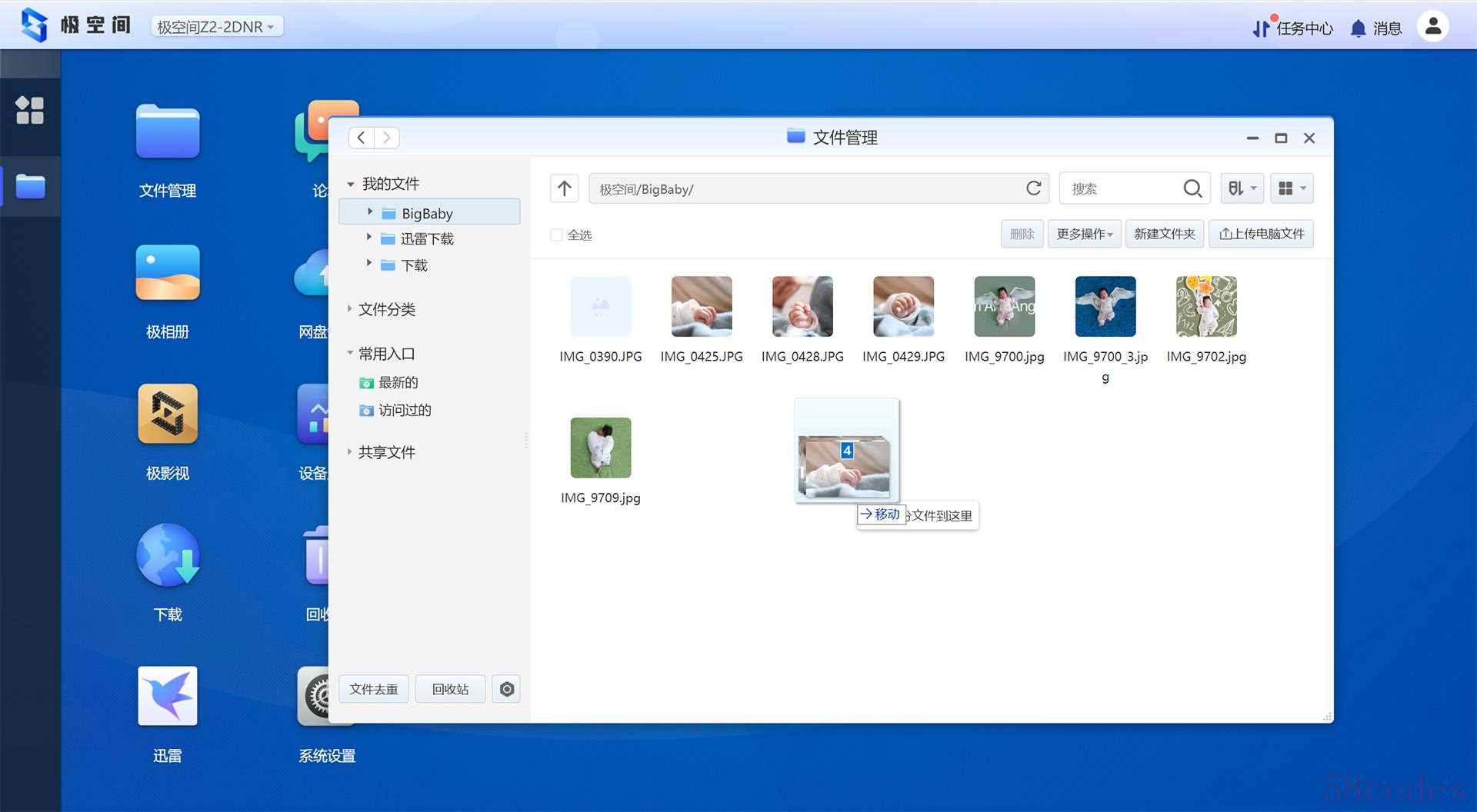
Task: Open the view mode grid dropdown
Action: [1292, 188]
